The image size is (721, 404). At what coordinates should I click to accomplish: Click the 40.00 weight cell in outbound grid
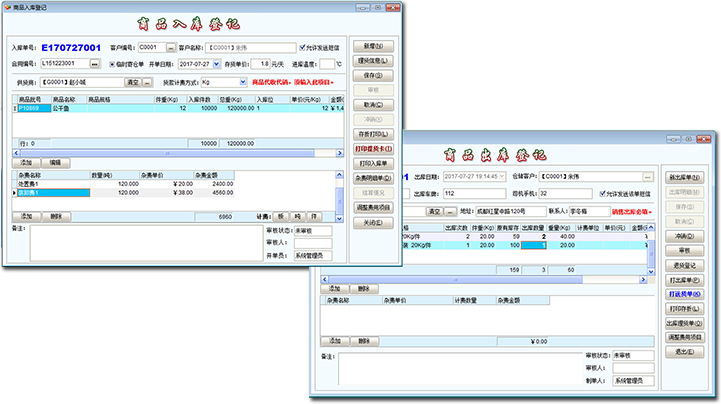[x=561, y=236]
